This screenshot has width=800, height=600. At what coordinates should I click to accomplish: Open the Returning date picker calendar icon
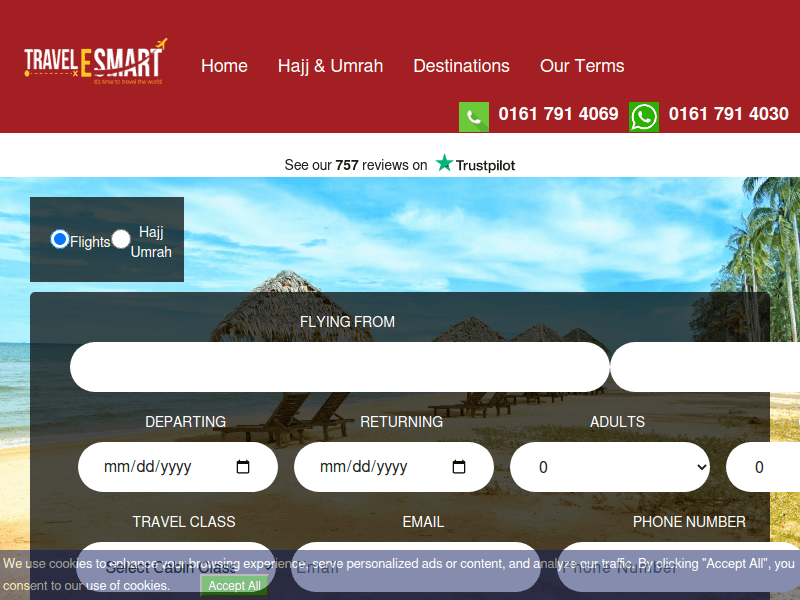coord(458,466)
